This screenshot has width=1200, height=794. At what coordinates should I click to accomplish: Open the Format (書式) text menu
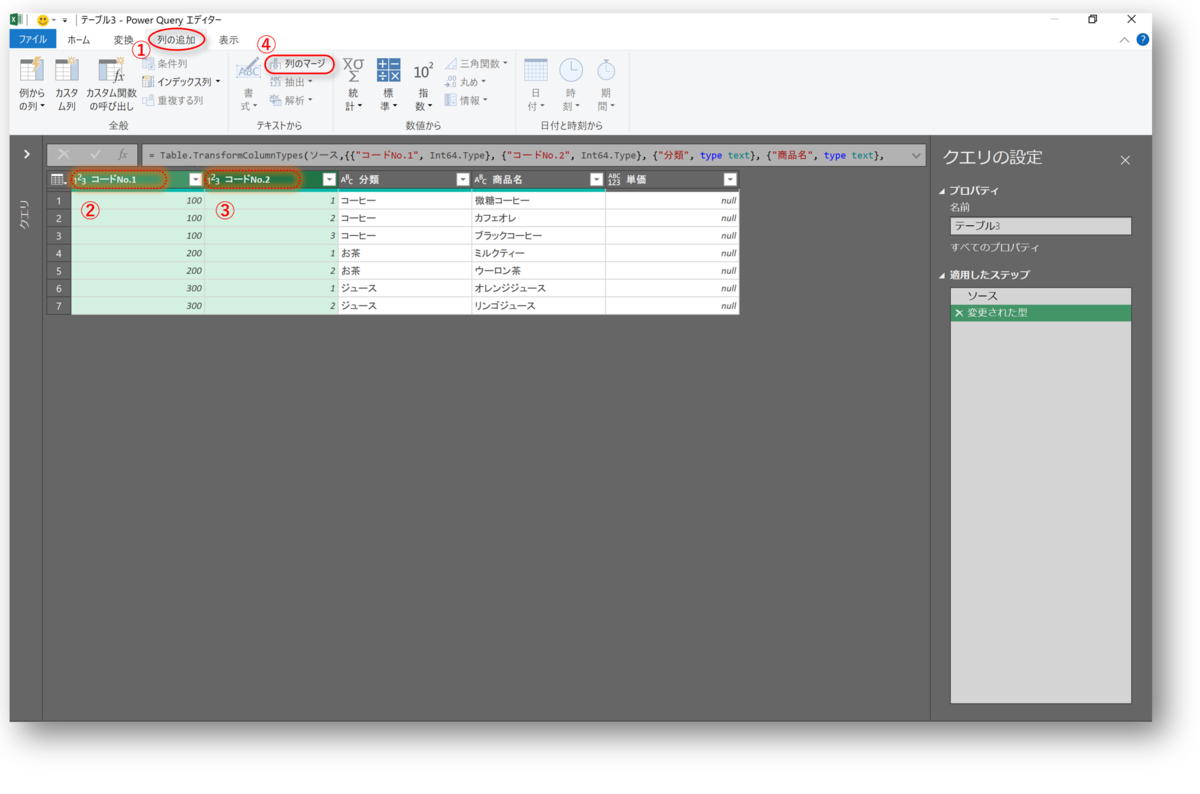[x=248, y=84]
